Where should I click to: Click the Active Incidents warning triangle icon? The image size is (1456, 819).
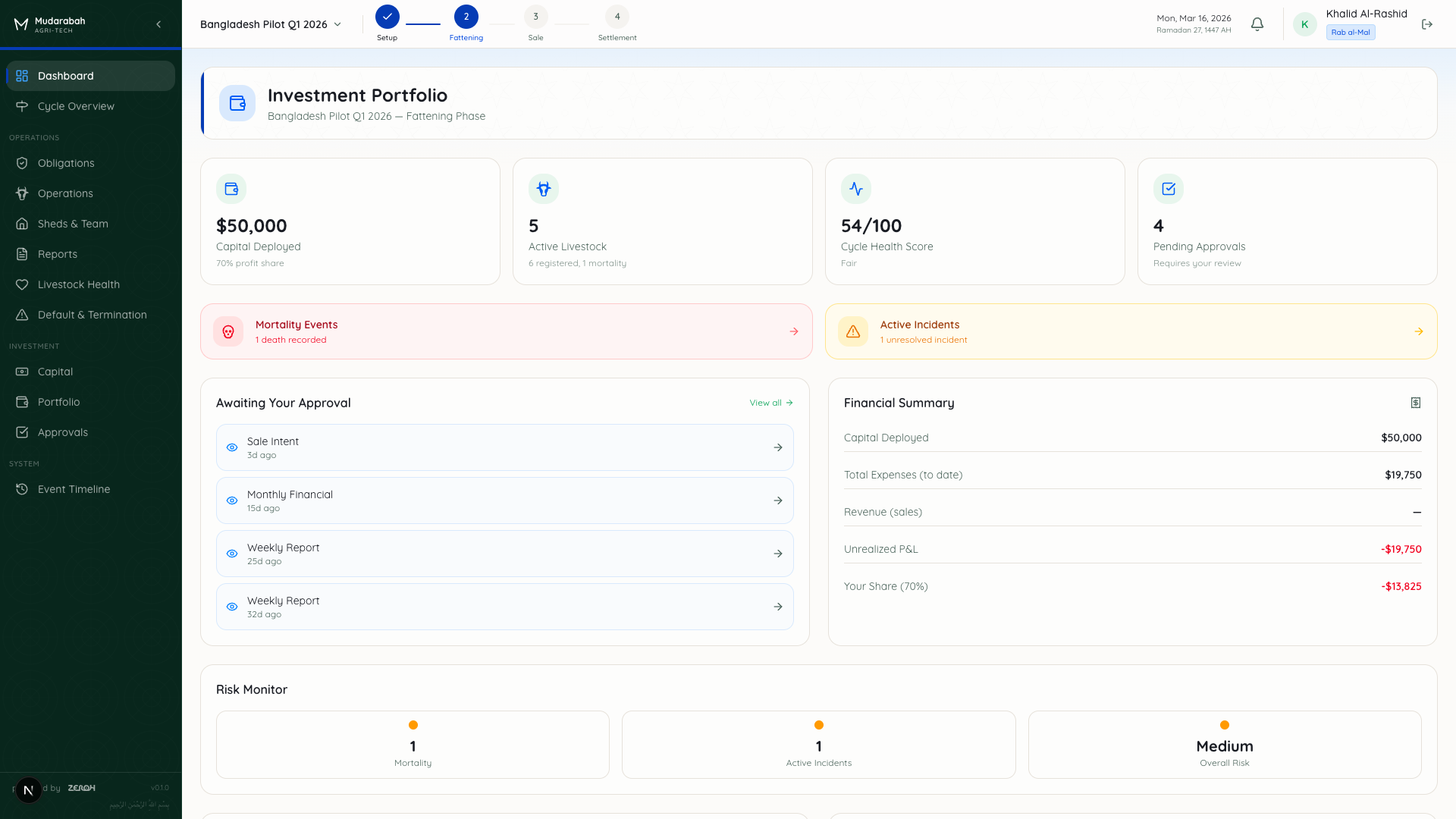[x=853, y=331]
